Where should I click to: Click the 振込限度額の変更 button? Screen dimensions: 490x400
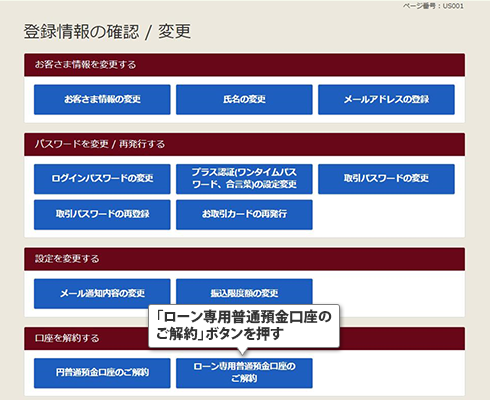[244, 292]
